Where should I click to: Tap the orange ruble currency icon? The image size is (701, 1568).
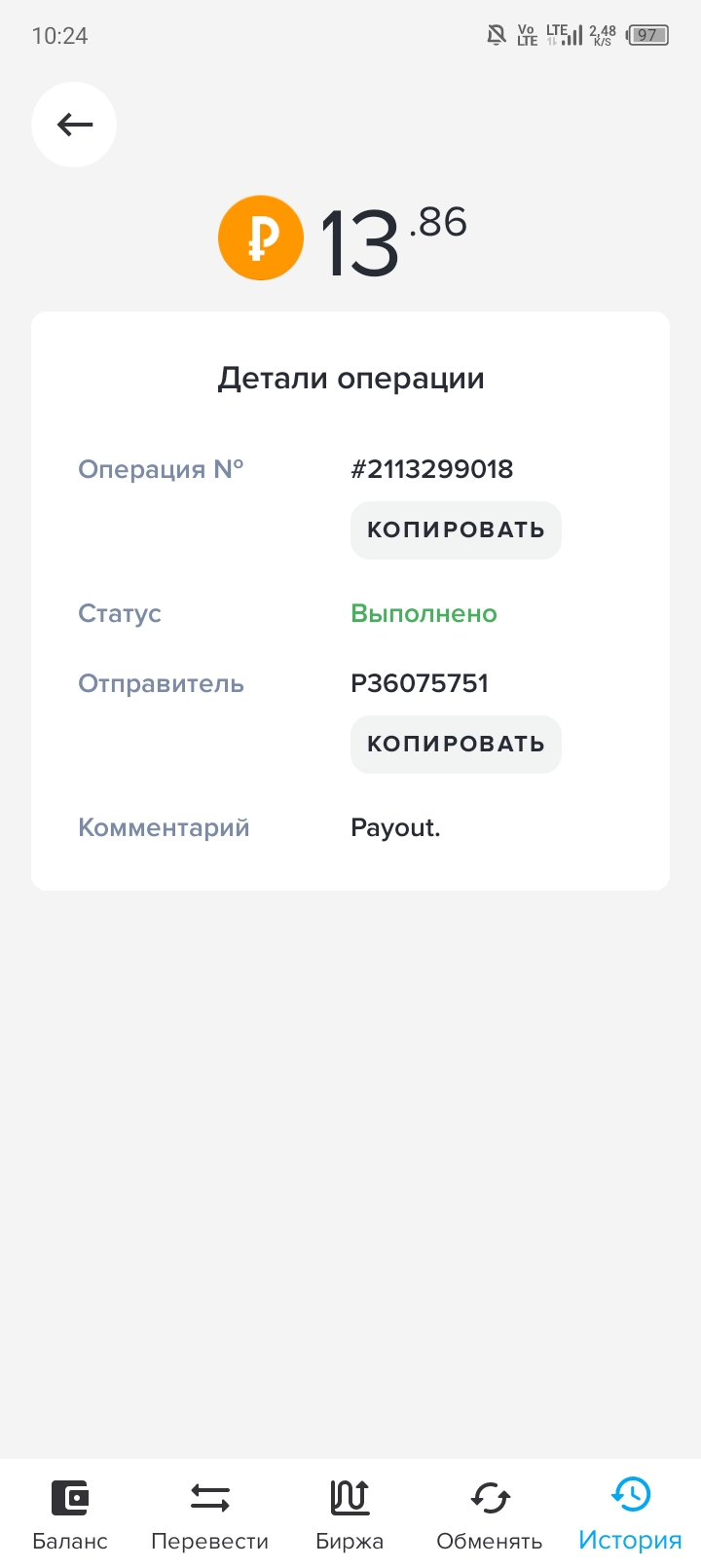click(x=261, y=238)
